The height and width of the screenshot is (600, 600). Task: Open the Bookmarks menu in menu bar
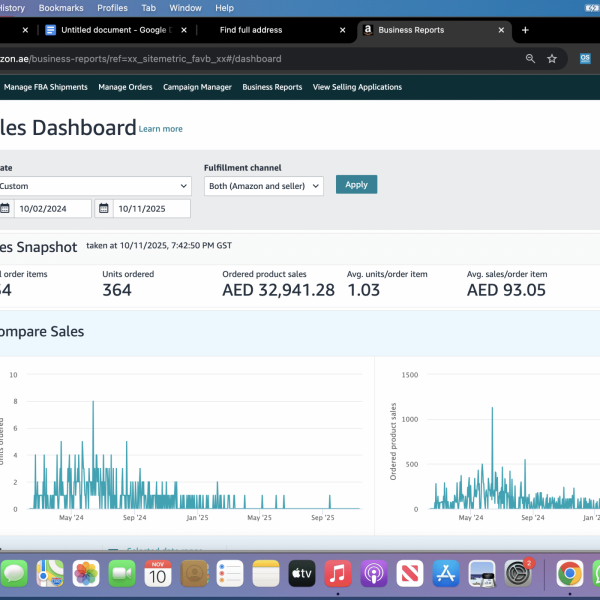click(x=62, y=8)
